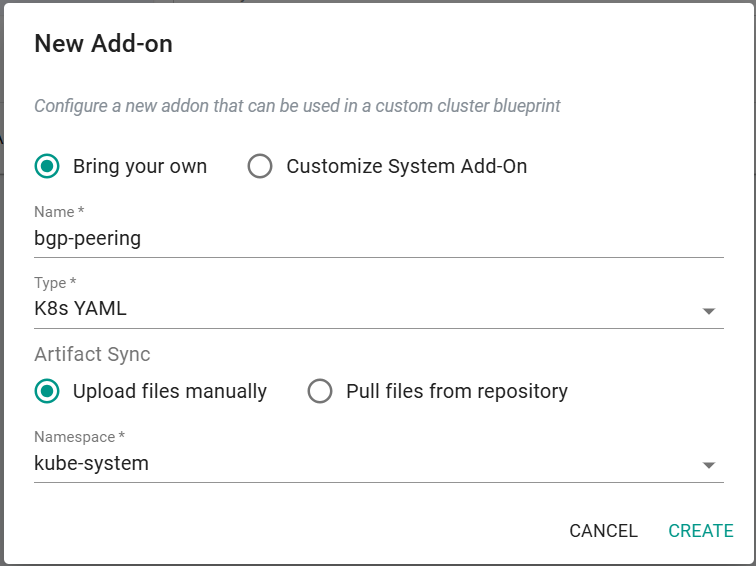Enable Pull files from repository radio circle
This screenshot has width=756, height=566.
click(x=320, y=391)
